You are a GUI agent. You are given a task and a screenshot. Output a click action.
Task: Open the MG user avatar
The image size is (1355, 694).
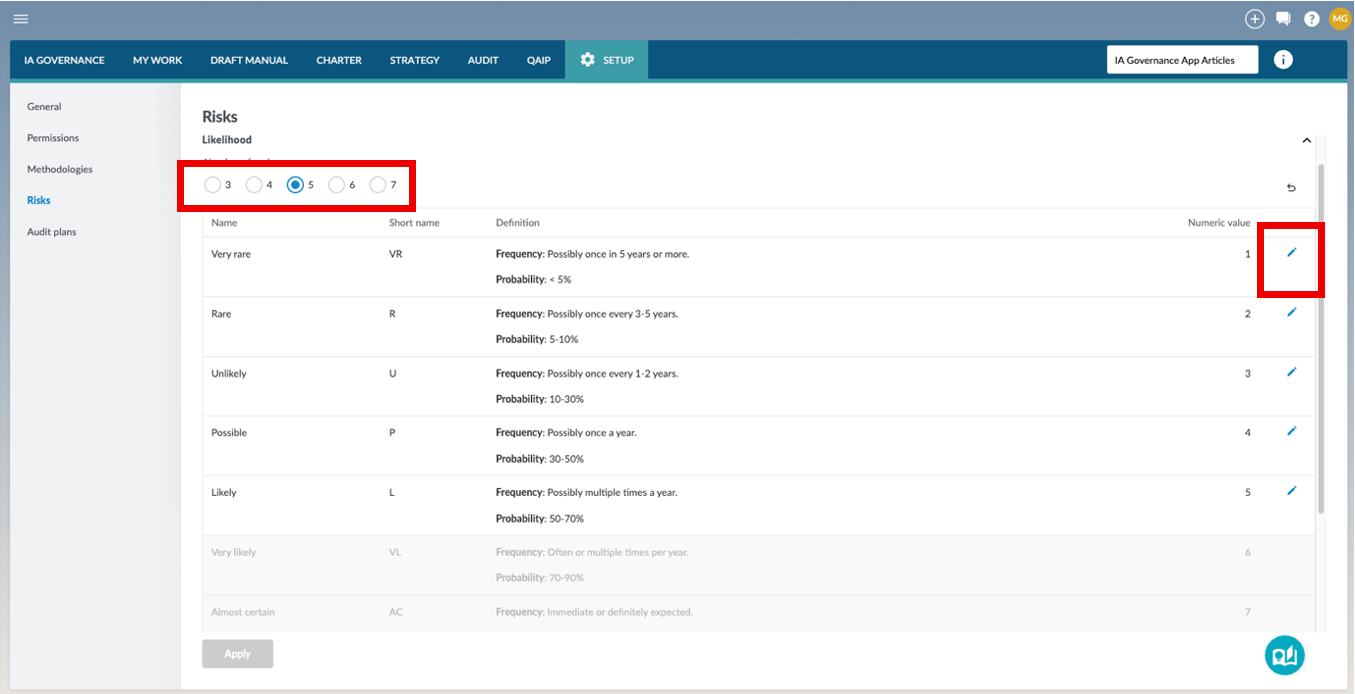click(x=1340, y=19)
